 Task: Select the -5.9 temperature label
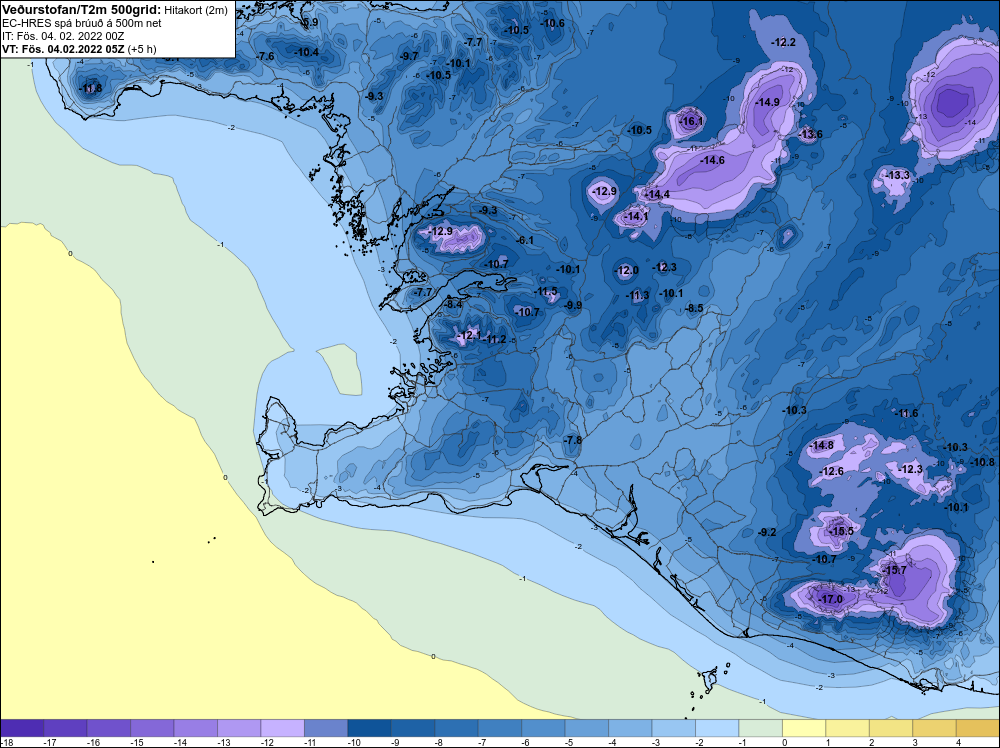point(309,22)
